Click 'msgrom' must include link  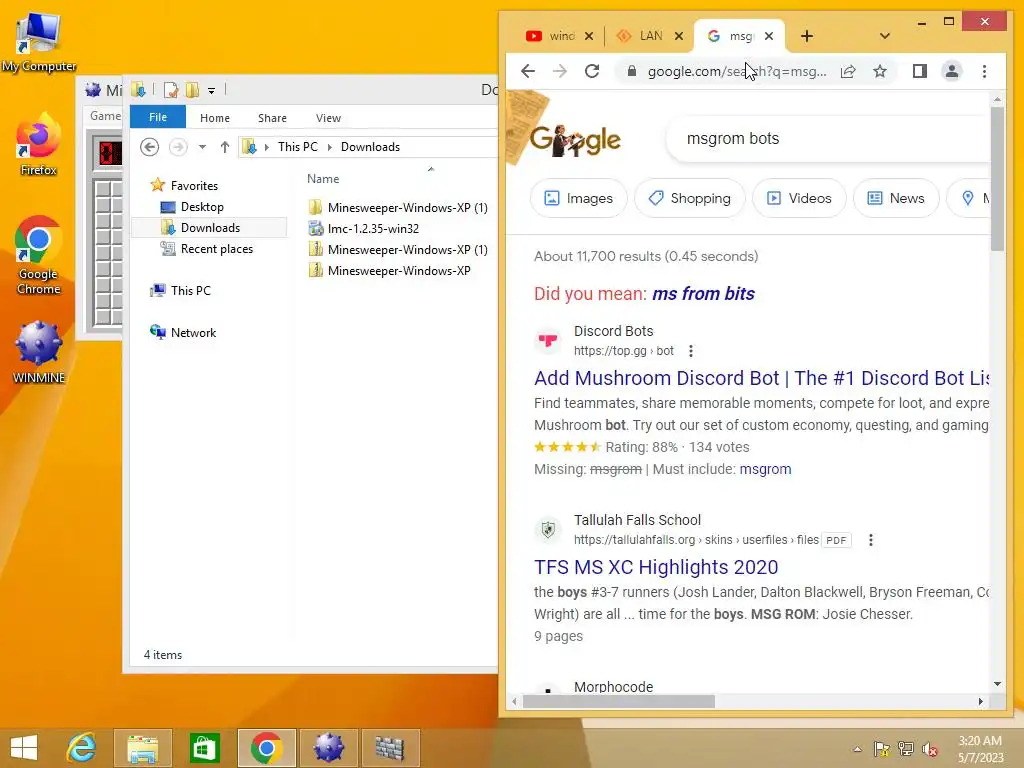pos(765,469)
